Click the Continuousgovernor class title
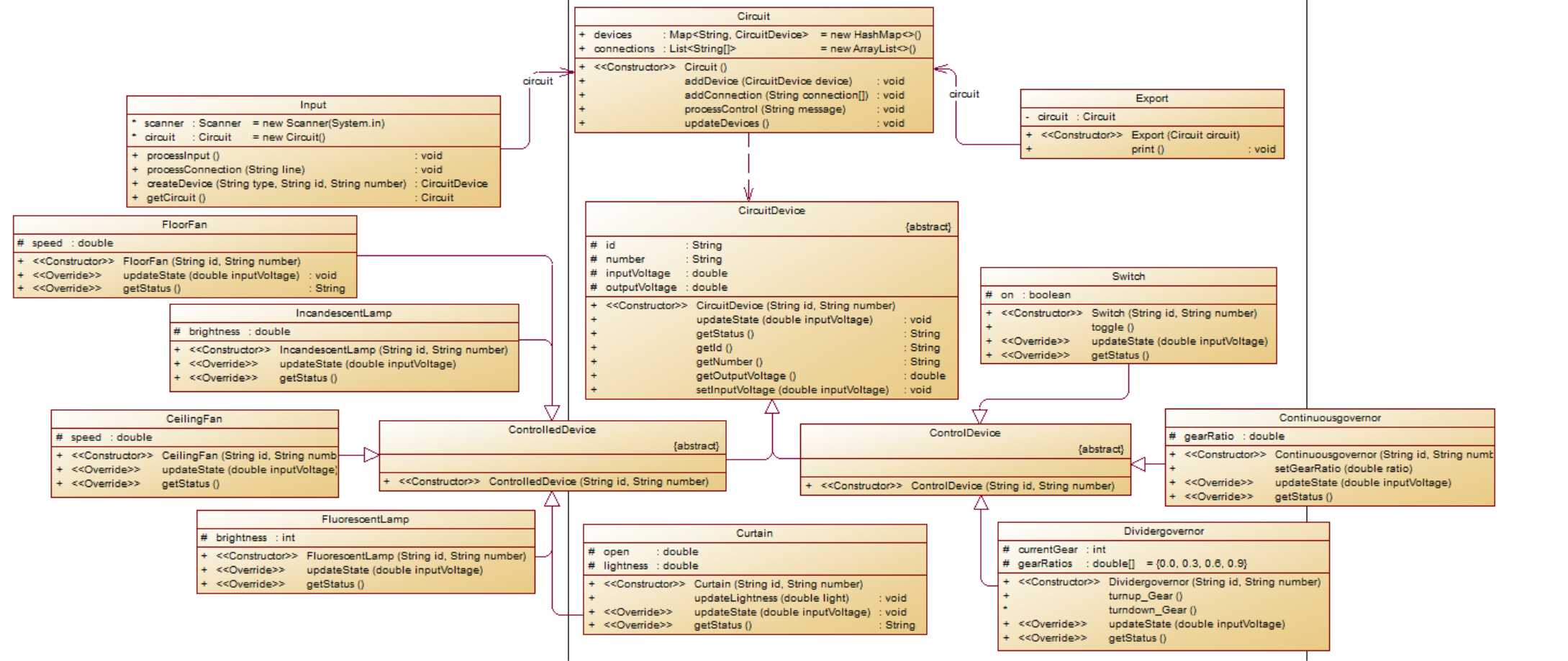 pos(1330,417)
